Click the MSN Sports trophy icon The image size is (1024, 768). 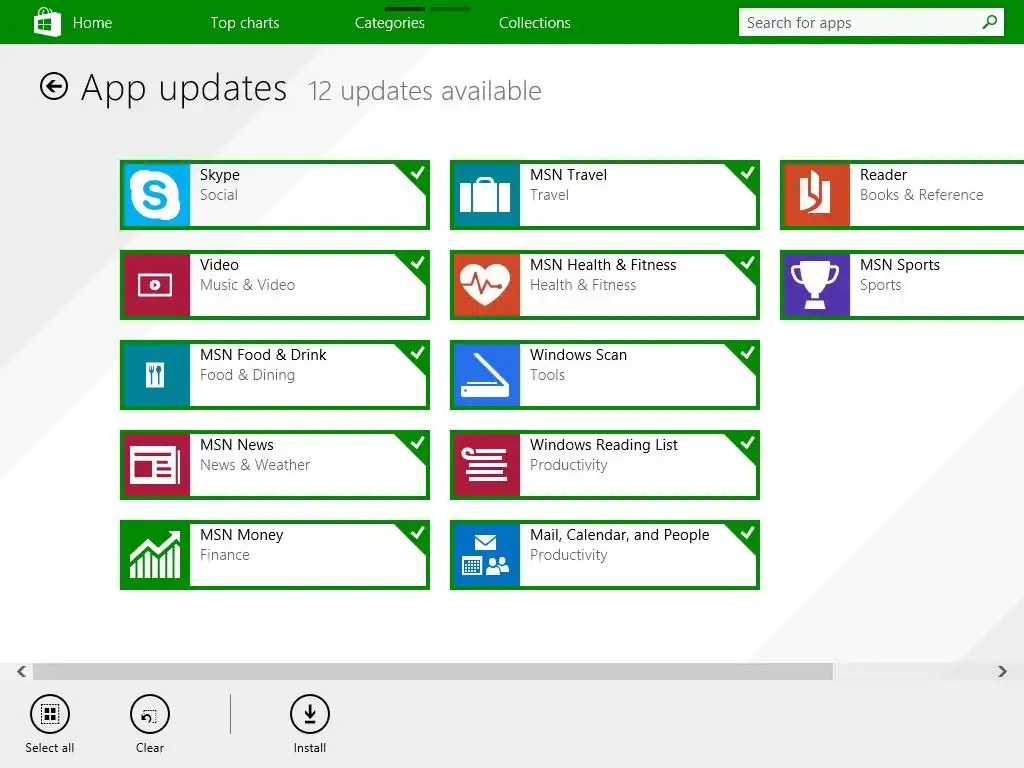tap(816, 285)
